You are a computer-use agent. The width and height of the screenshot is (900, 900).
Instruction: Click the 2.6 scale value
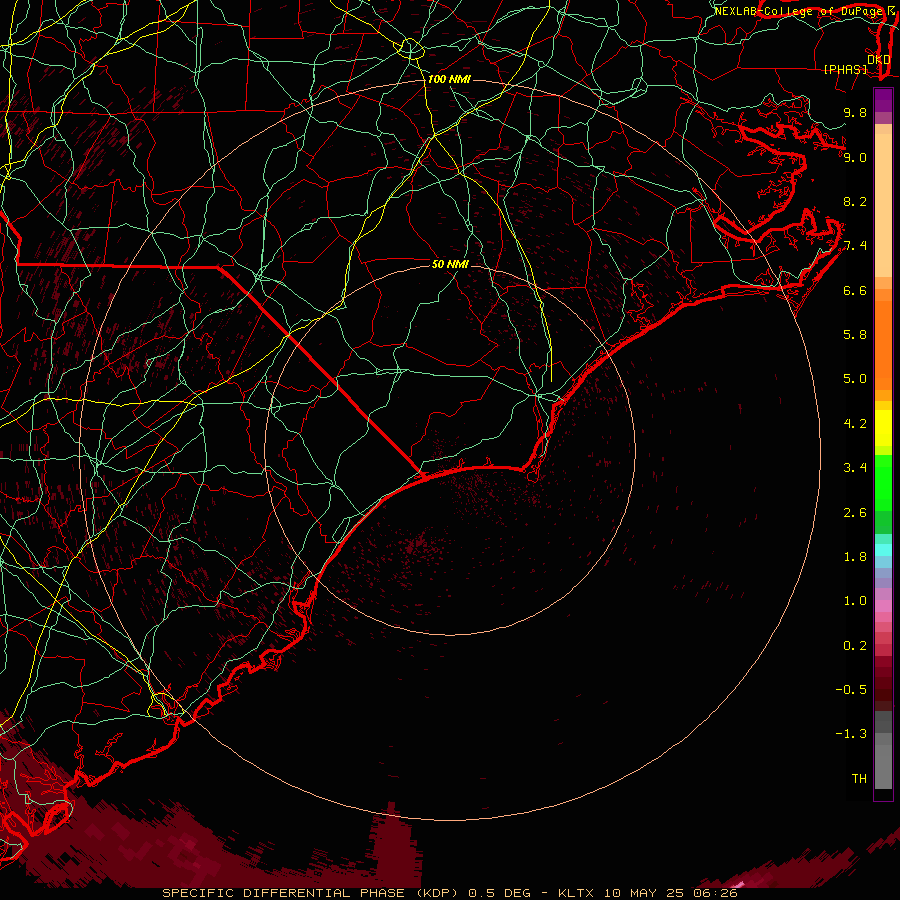[x=855, y=513]
